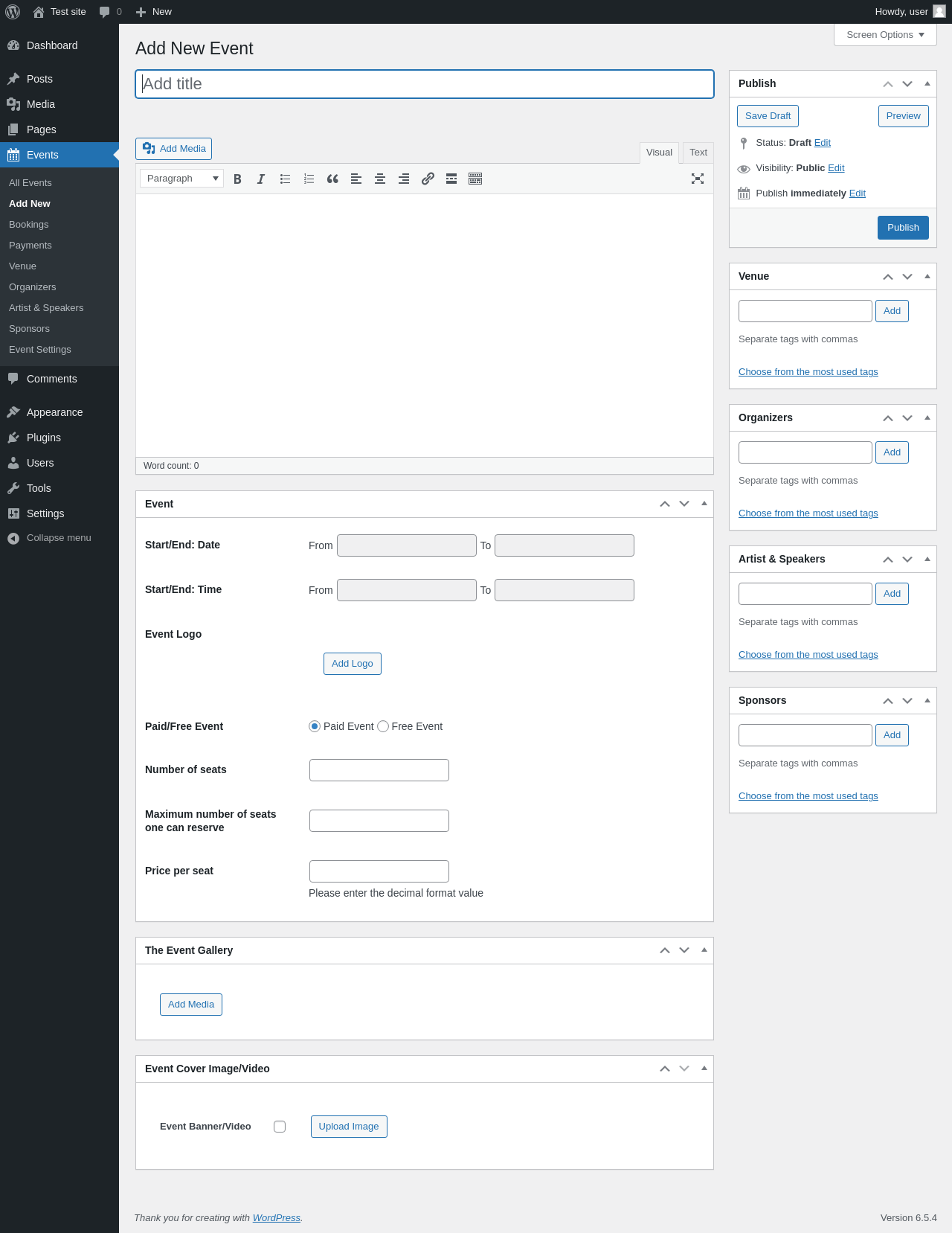Open the WordPress logo menu
The height and width of the screenshot is (1233, 952).
click(x=13, y=12)
